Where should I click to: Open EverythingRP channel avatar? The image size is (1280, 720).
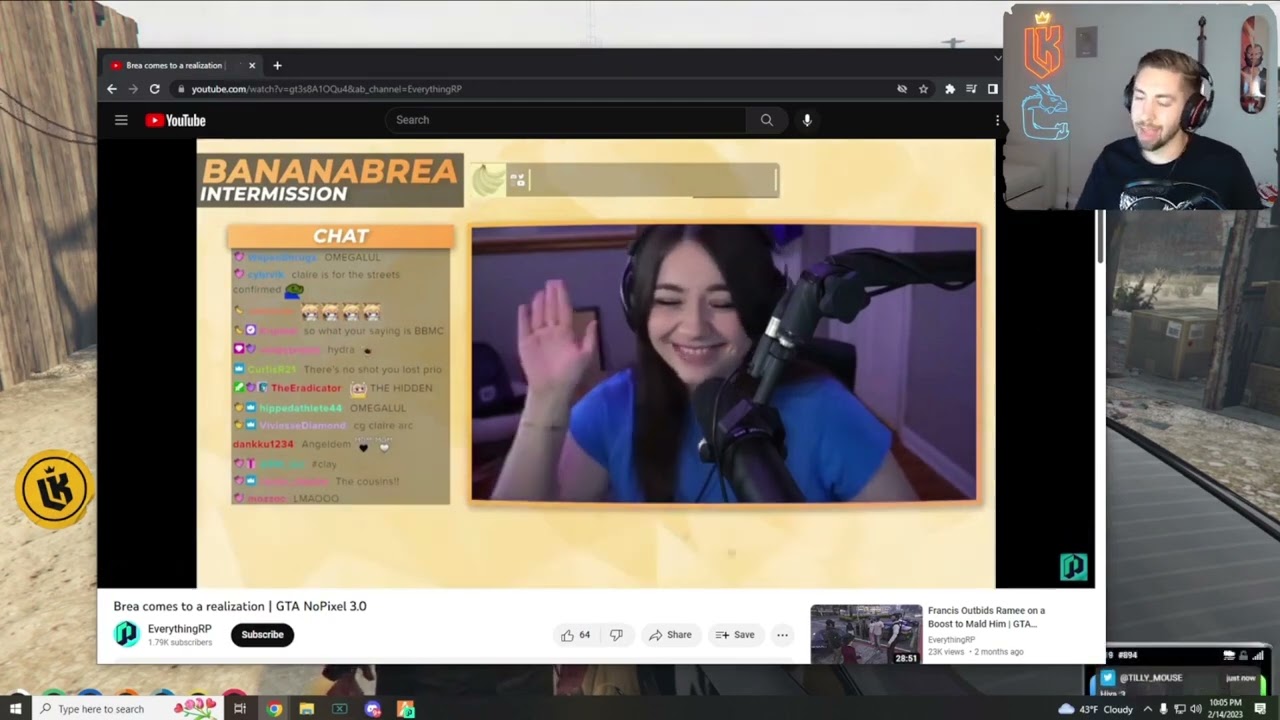click(126, 634)
